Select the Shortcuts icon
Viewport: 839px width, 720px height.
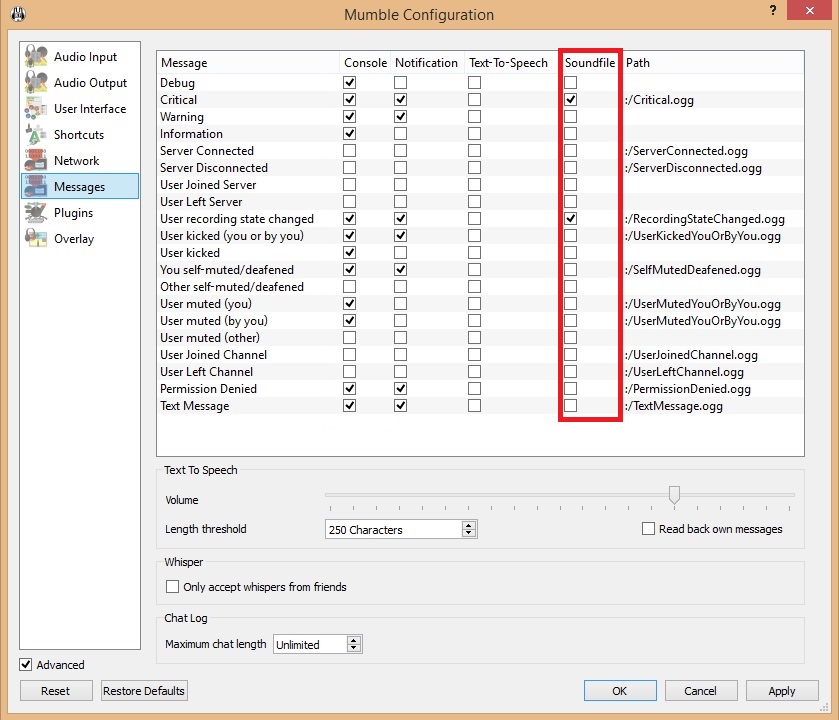[36, 135]
